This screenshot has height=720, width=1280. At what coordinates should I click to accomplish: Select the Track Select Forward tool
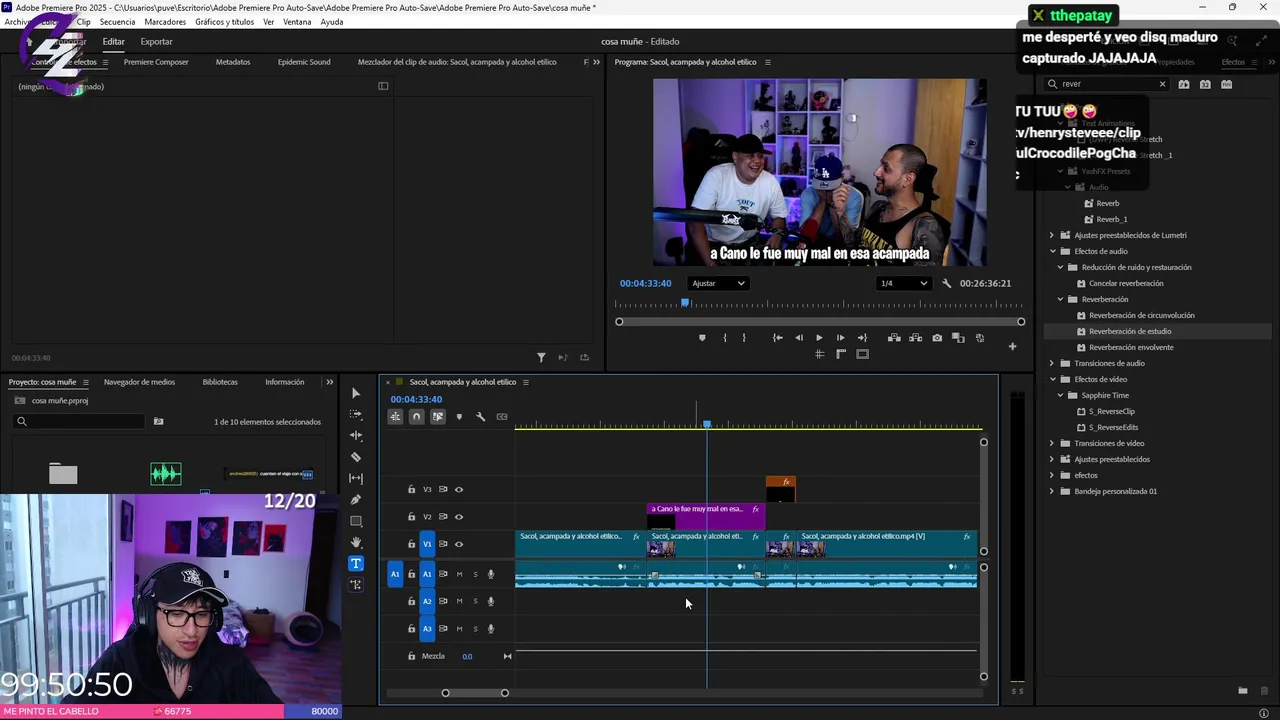pyautogui.click(x=356, y=414)
